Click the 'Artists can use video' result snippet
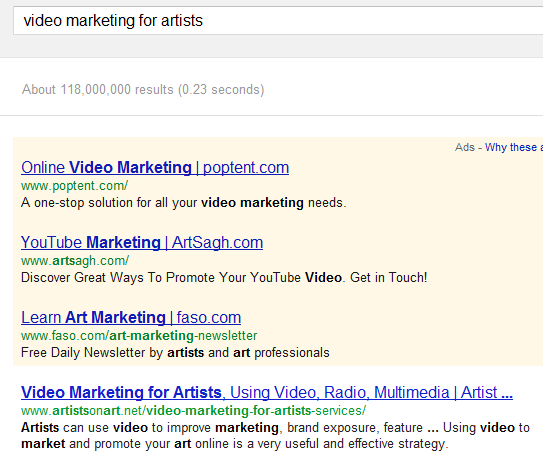This screenshot has height=458, width=543. click(x=275, y=435)
